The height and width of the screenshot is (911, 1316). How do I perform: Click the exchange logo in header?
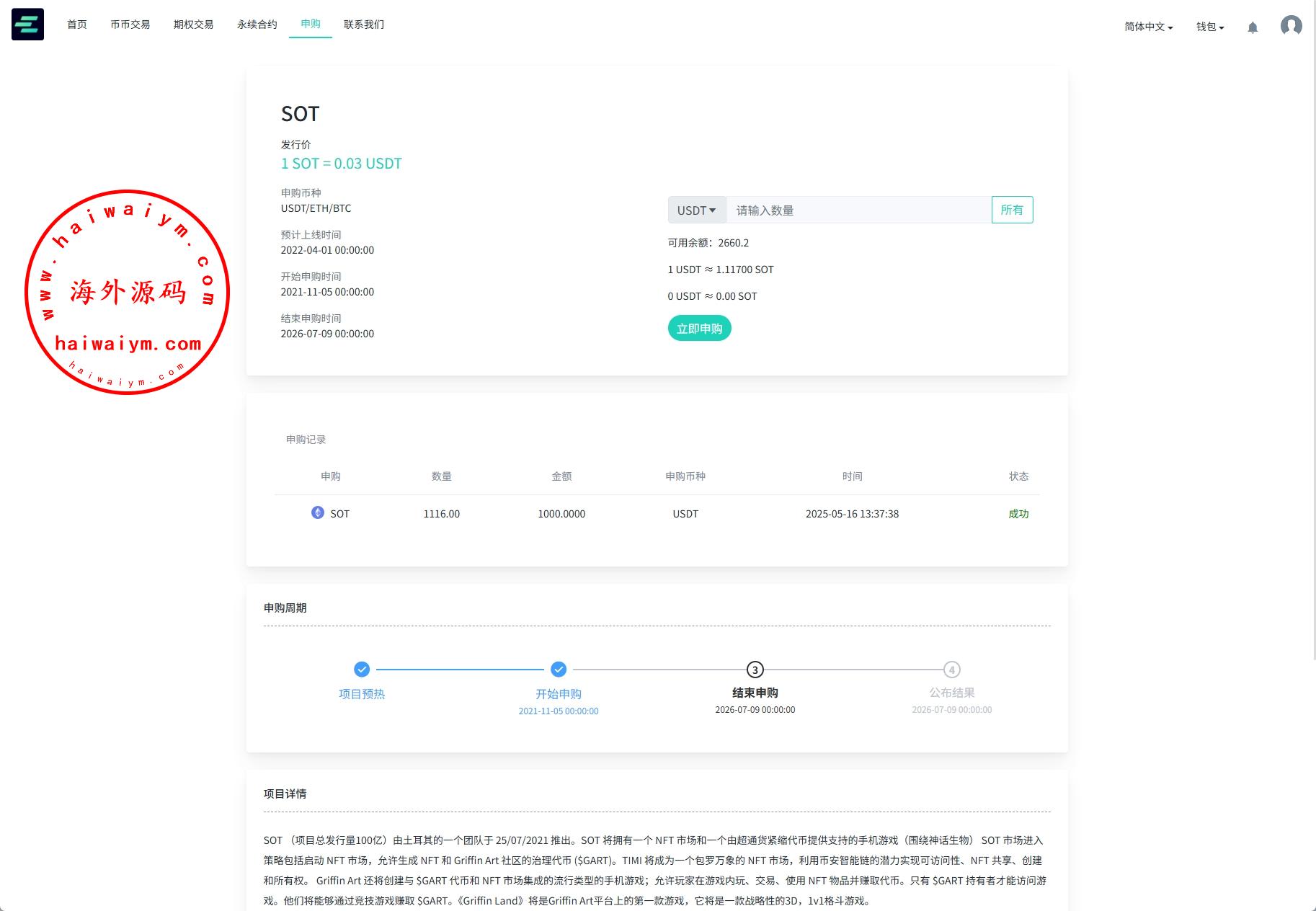[x=27, y=25]
